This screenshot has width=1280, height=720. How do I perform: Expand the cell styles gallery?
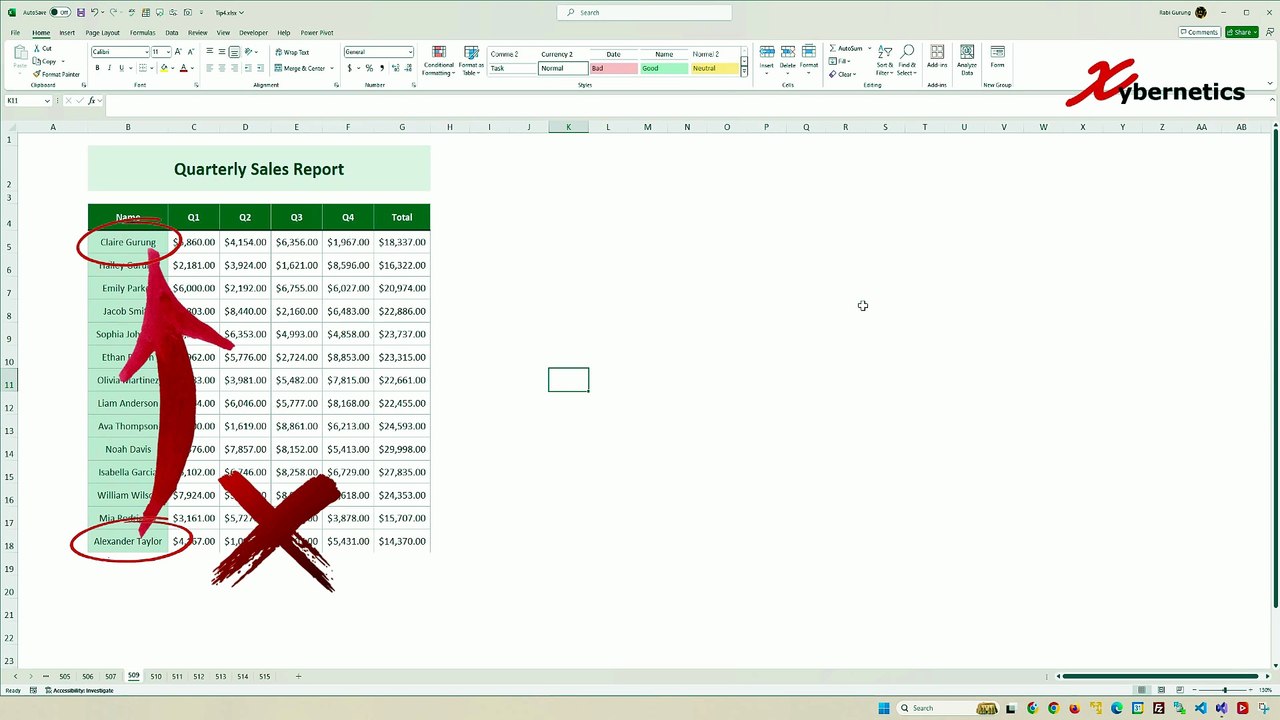click(x=744, y=73)
